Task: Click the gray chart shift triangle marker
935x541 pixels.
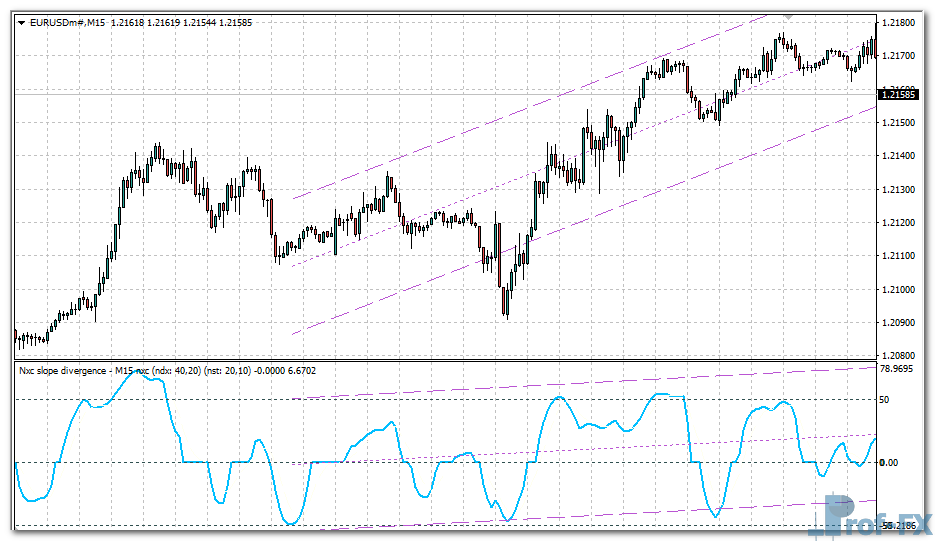Action: pos(789,17)
